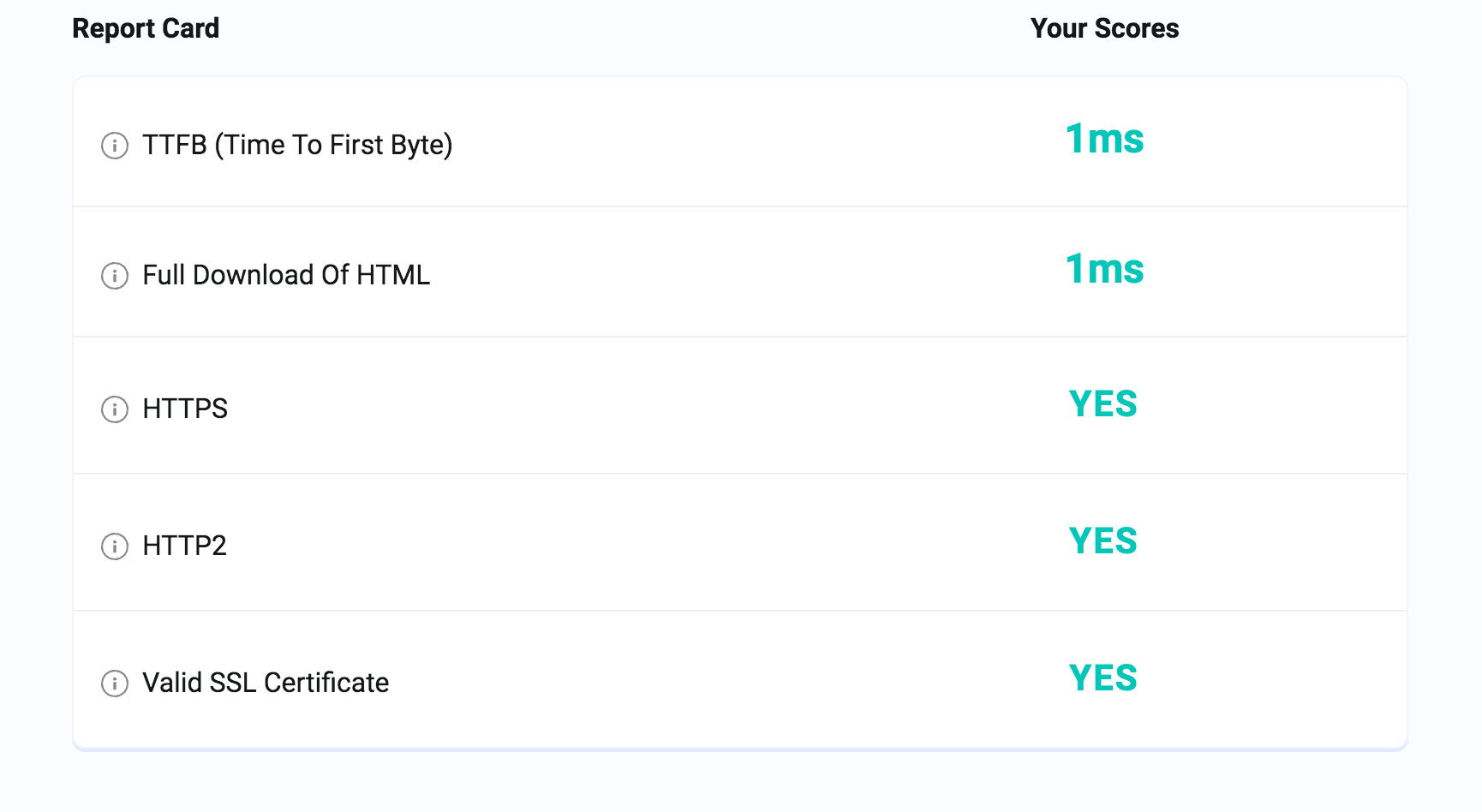
Task: Click the word 'SSL' in the last row
Action: (233, 684)
